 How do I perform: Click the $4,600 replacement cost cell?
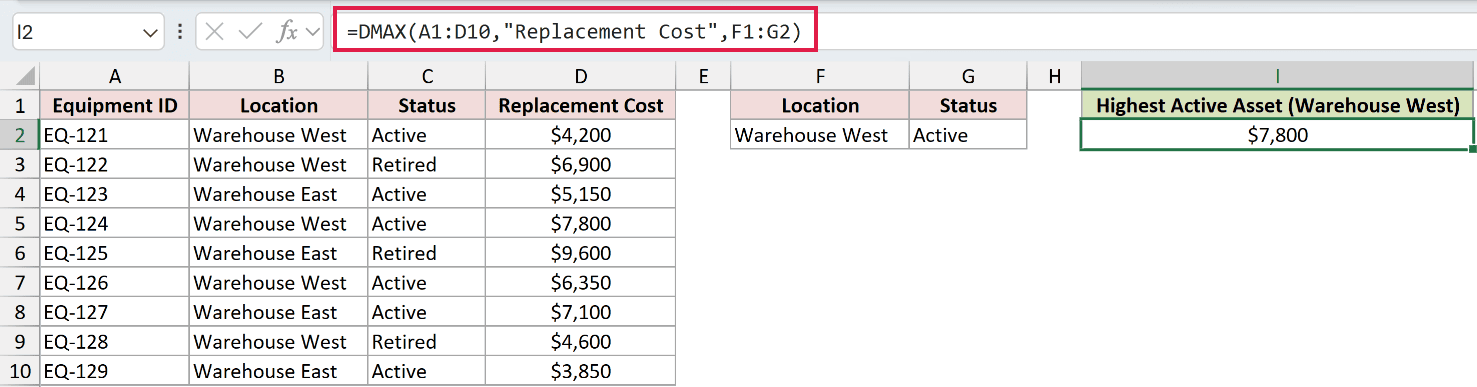coord(581,342)
